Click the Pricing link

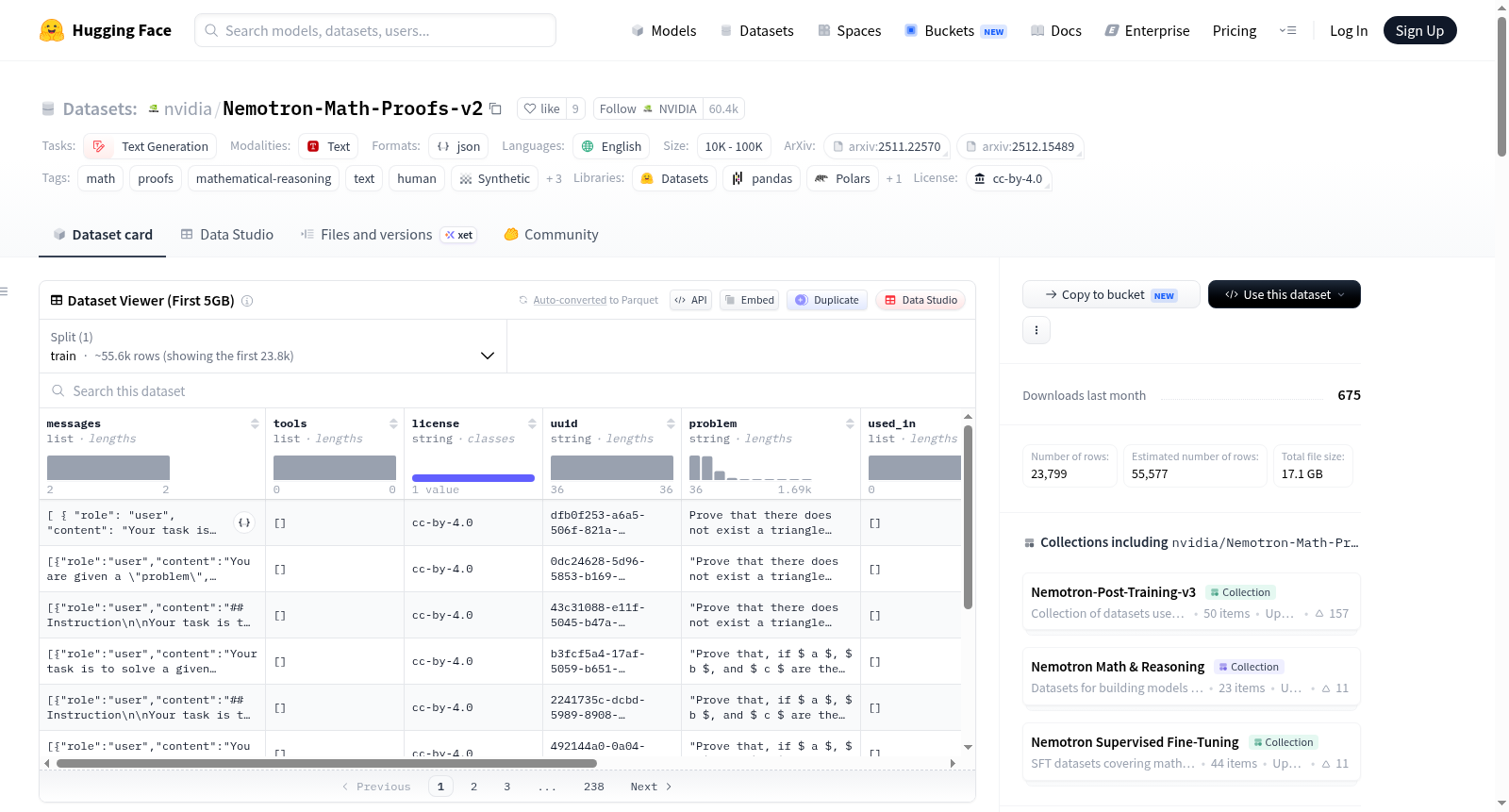pyautogui.click(x=1235, y=31)
